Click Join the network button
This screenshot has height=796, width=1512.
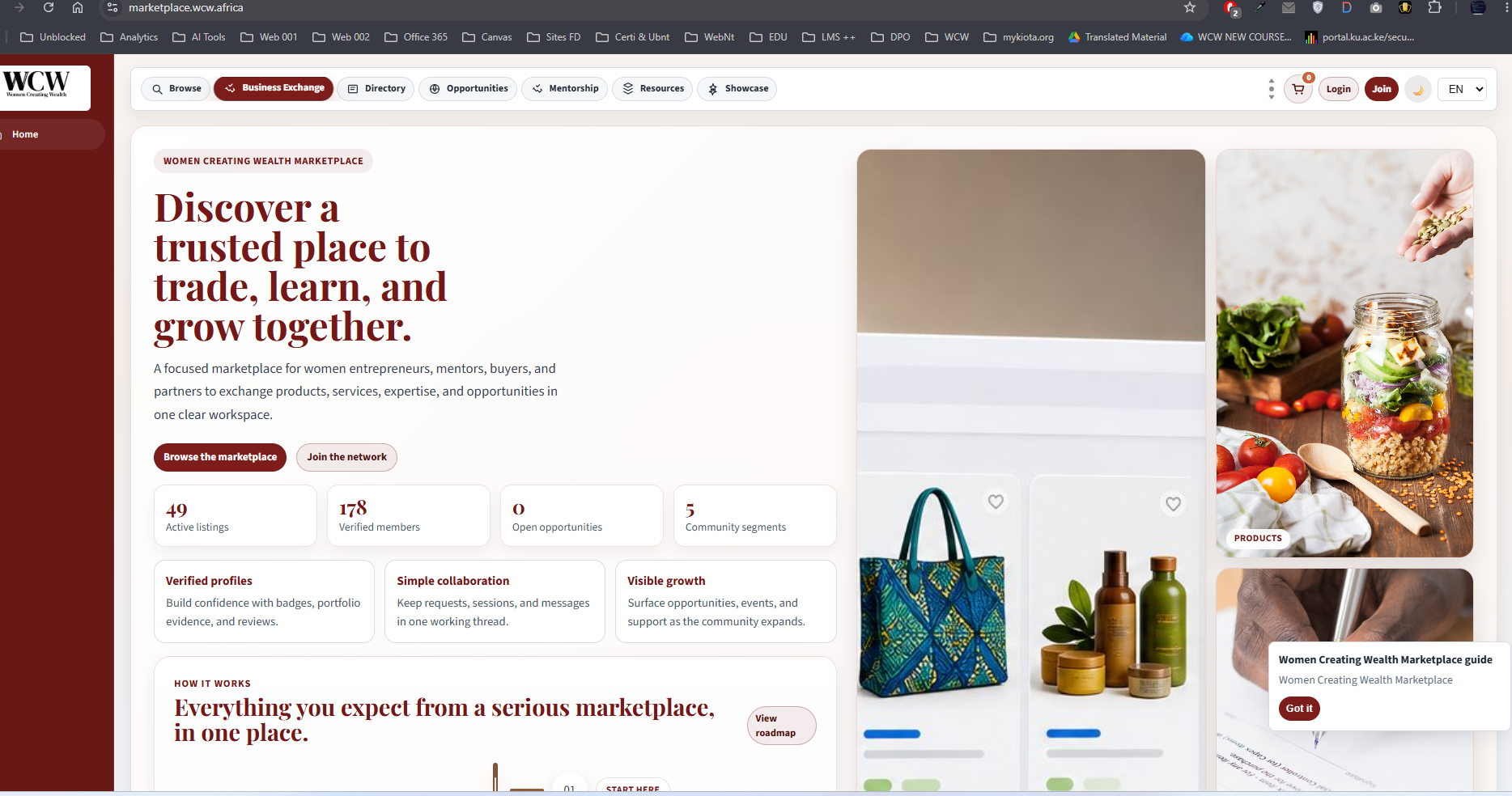point(346,457)
